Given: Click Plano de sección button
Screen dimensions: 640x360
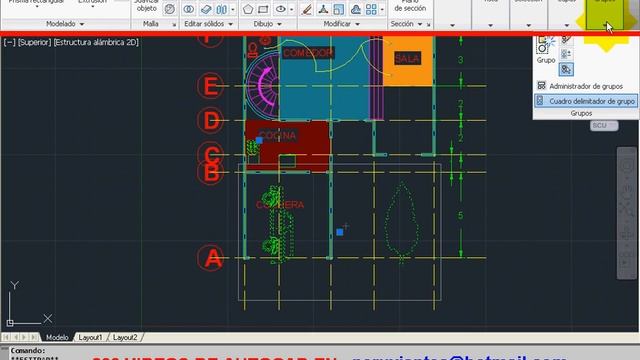Looking at the screenshot, I should point(410,6).
